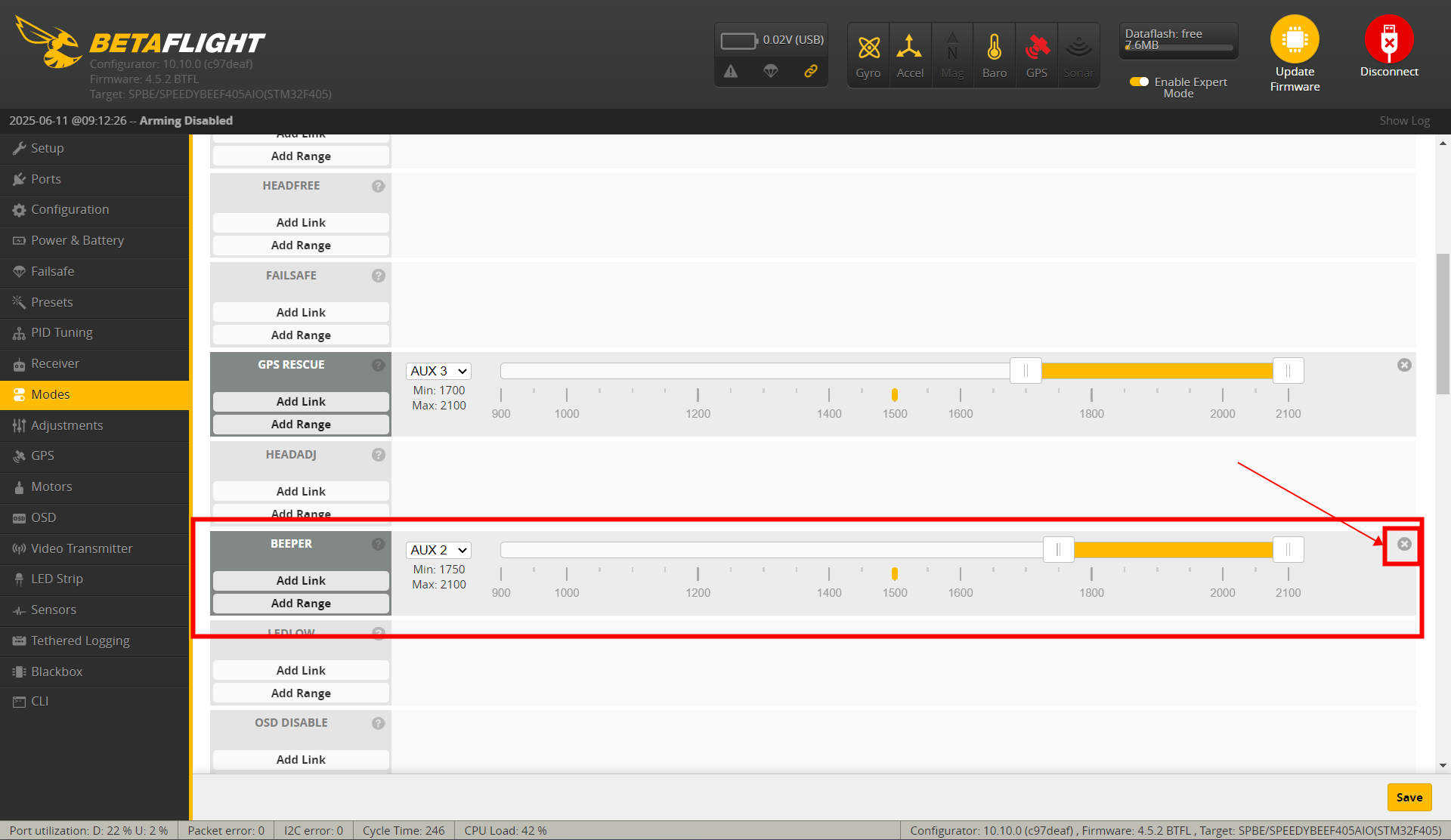Click the link status chain icon

[811, 71]
